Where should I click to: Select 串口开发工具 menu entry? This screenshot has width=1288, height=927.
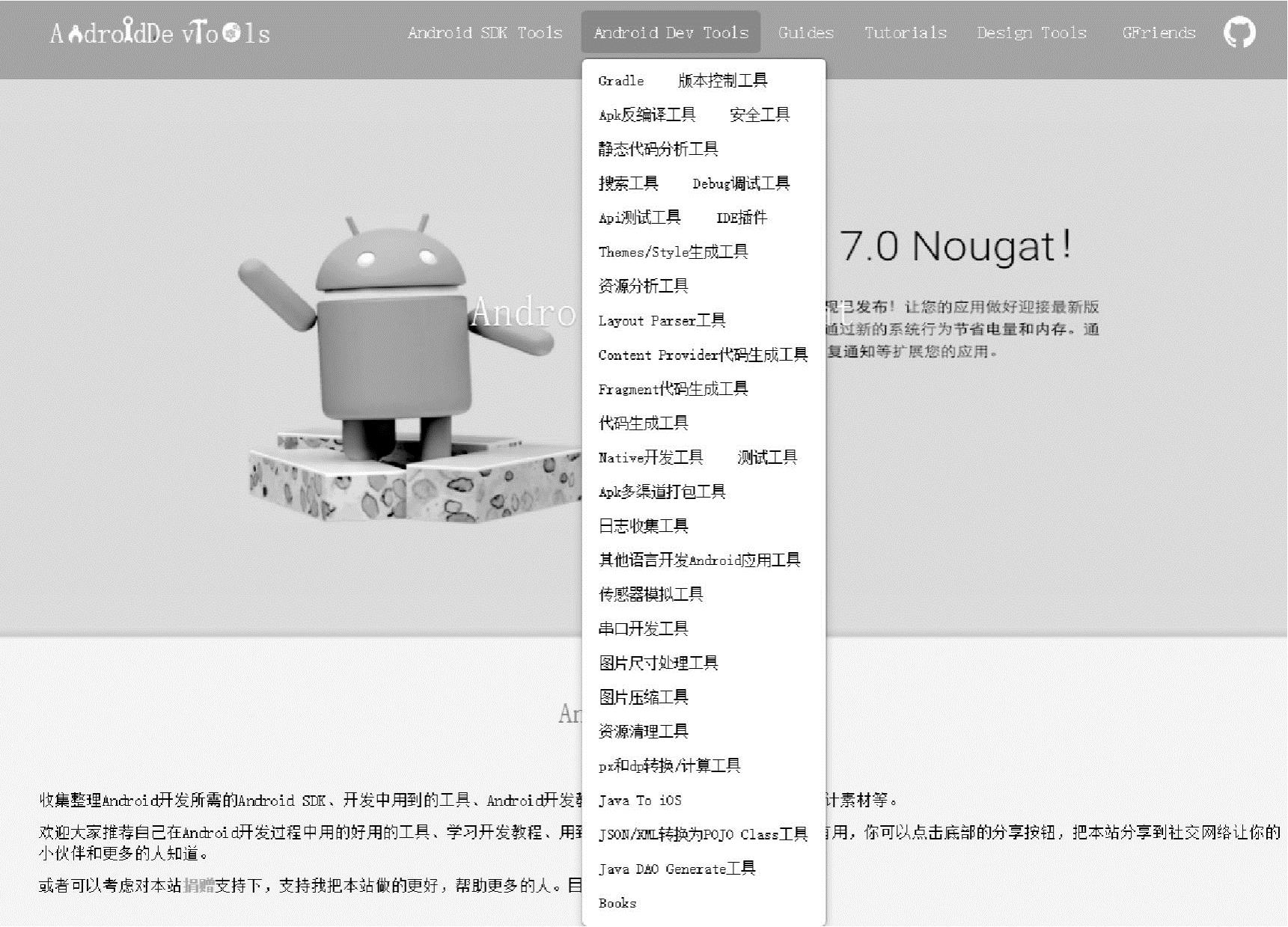click(644, 629)
